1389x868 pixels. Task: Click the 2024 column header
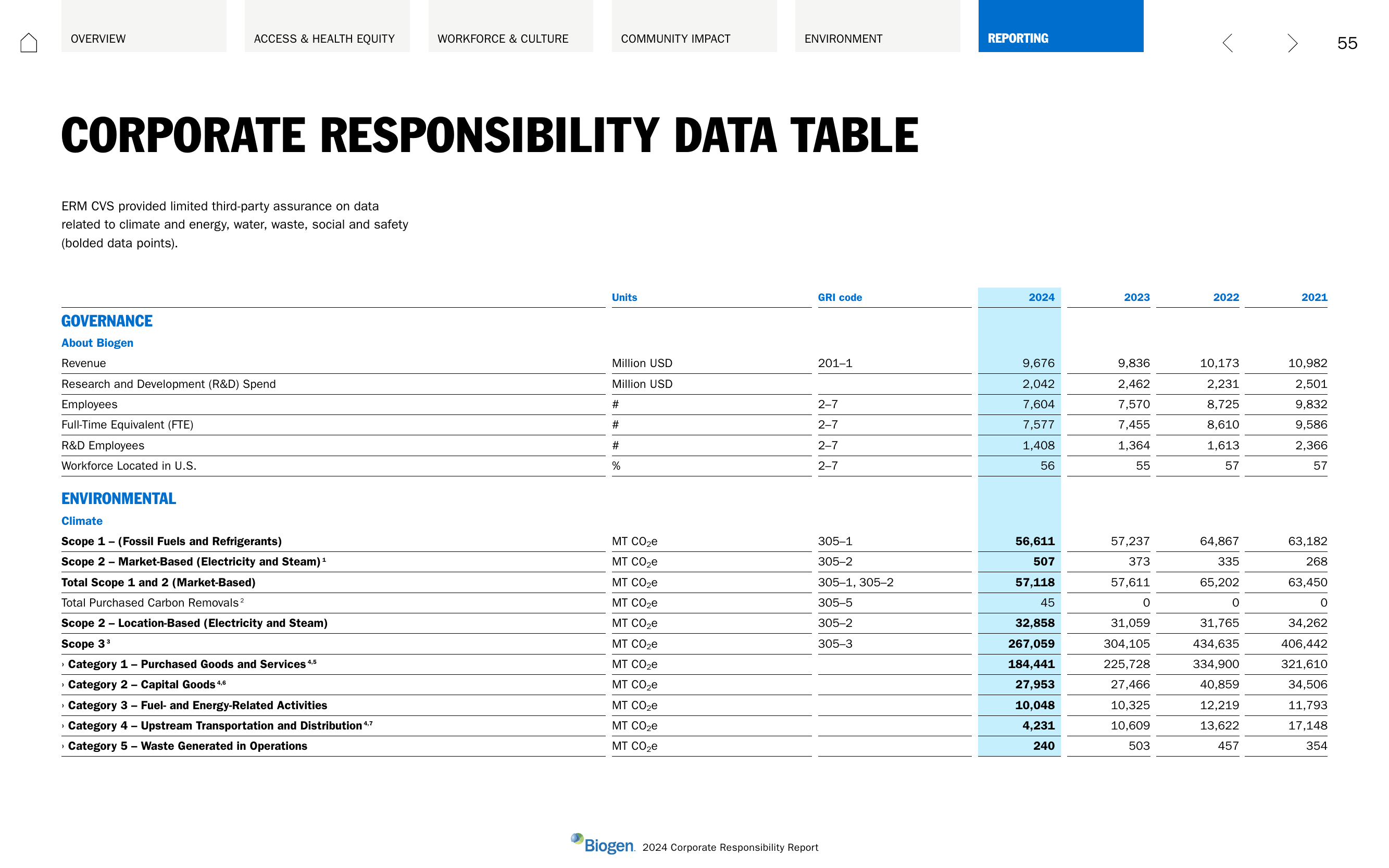1041,297
